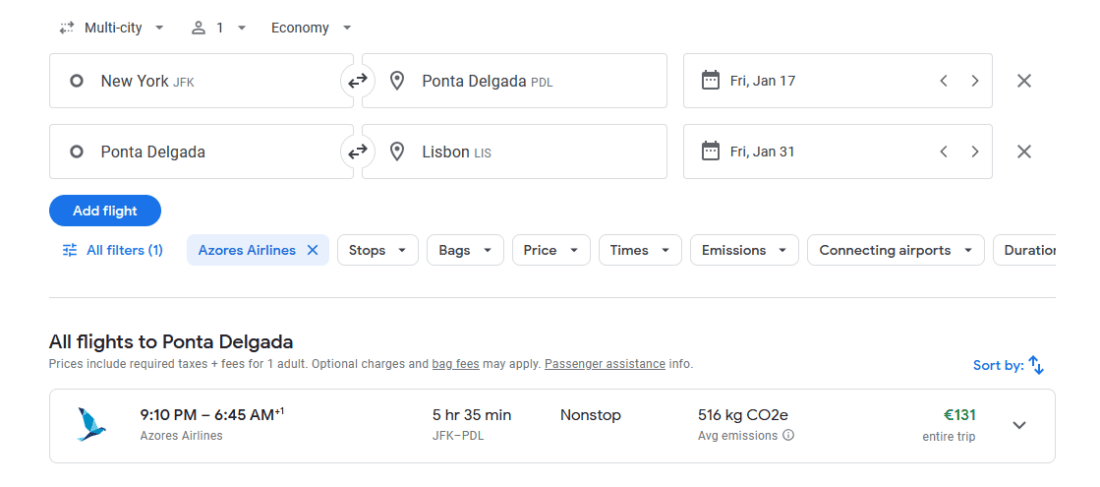This screenshot has height=487, width=1100.
Task: Expand the Azores Airlines flight details
Action: pos(1019,425)
